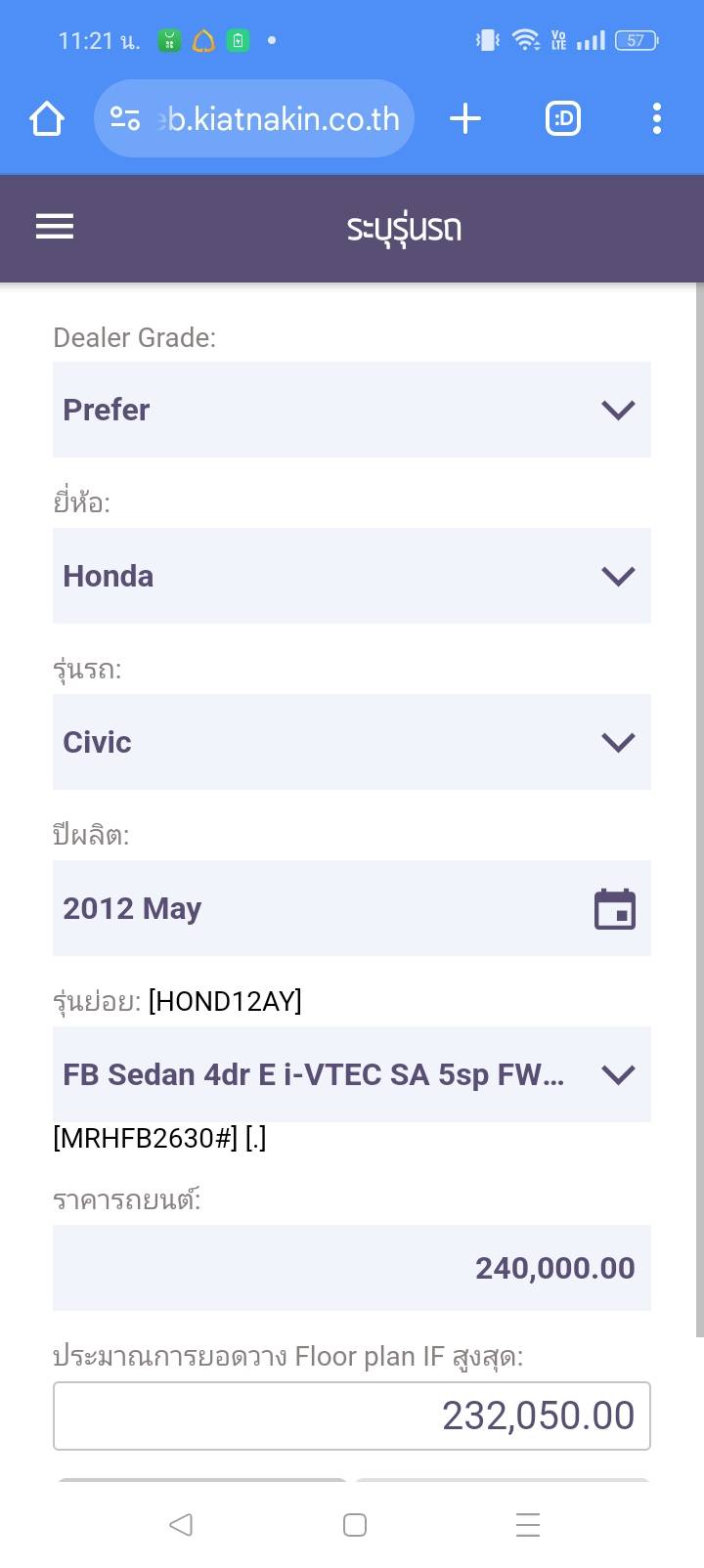Open Android recent apps button
This screenshot has width=704, height=1568.
528,1525
